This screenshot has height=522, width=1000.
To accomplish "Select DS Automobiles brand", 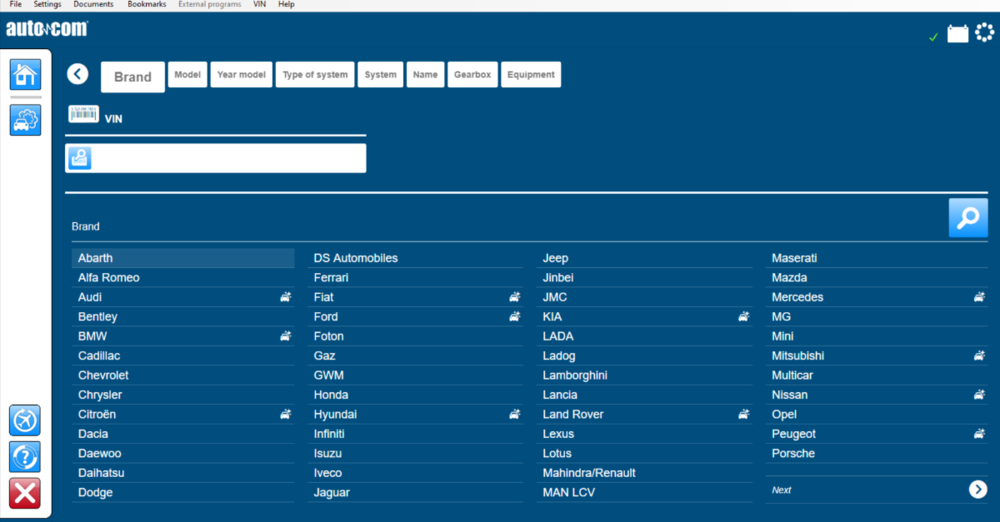I will pyautogui.click(x=415, y=258).
